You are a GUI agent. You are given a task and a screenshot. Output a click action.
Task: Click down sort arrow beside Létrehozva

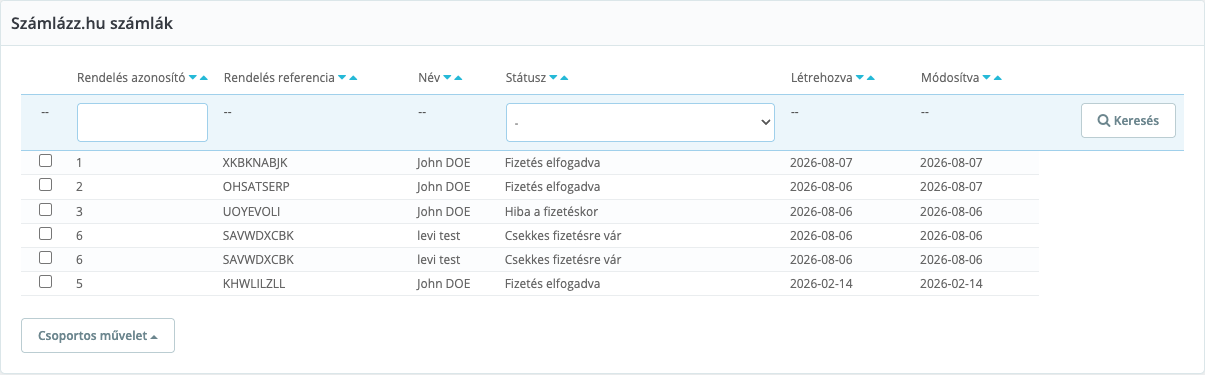click(x=861, y=77)
